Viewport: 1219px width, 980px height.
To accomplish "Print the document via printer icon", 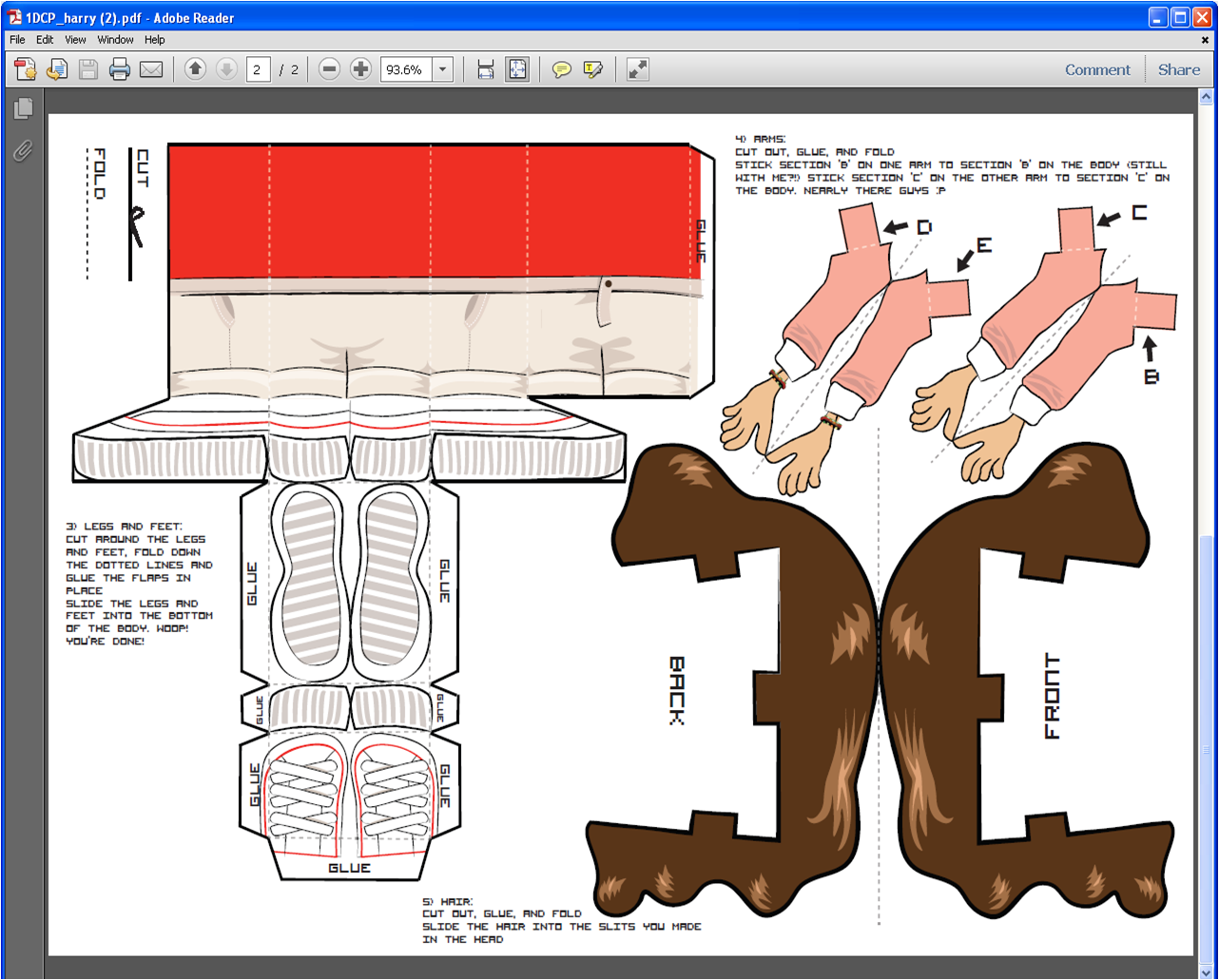I will click(120, 69).
